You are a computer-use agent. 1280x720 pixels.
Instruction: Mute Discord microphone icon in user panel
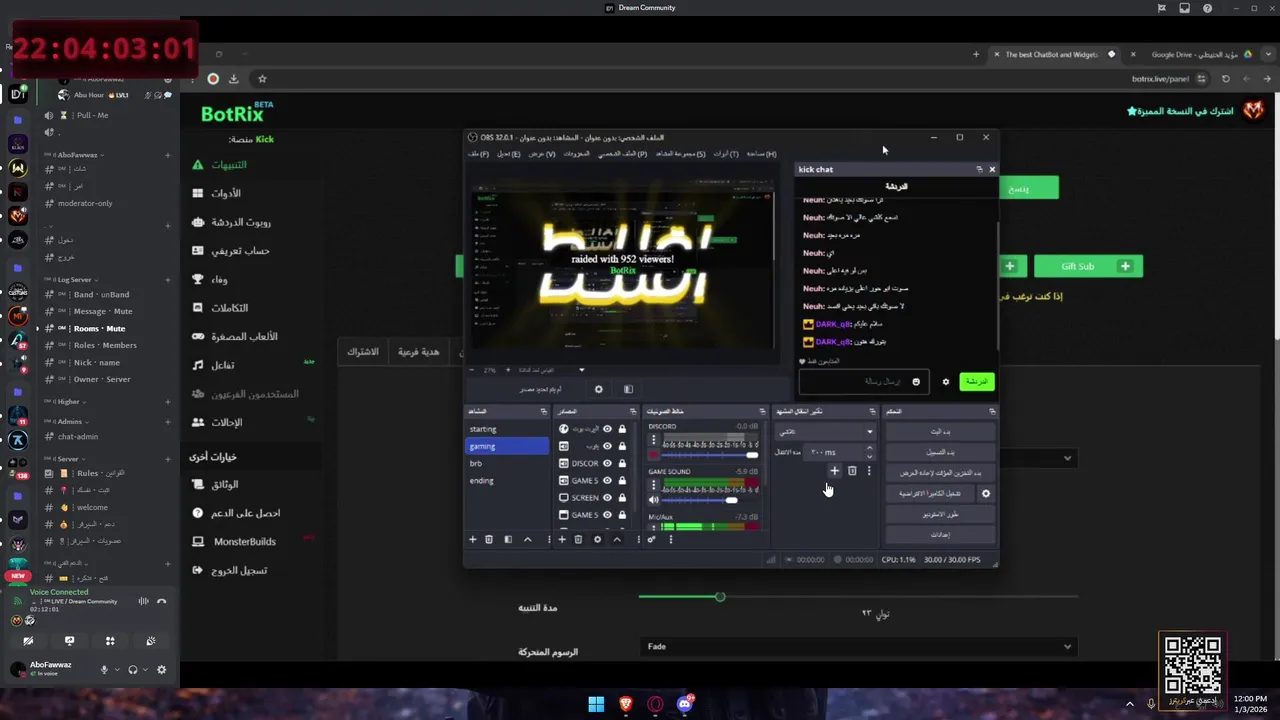[104, 670]
